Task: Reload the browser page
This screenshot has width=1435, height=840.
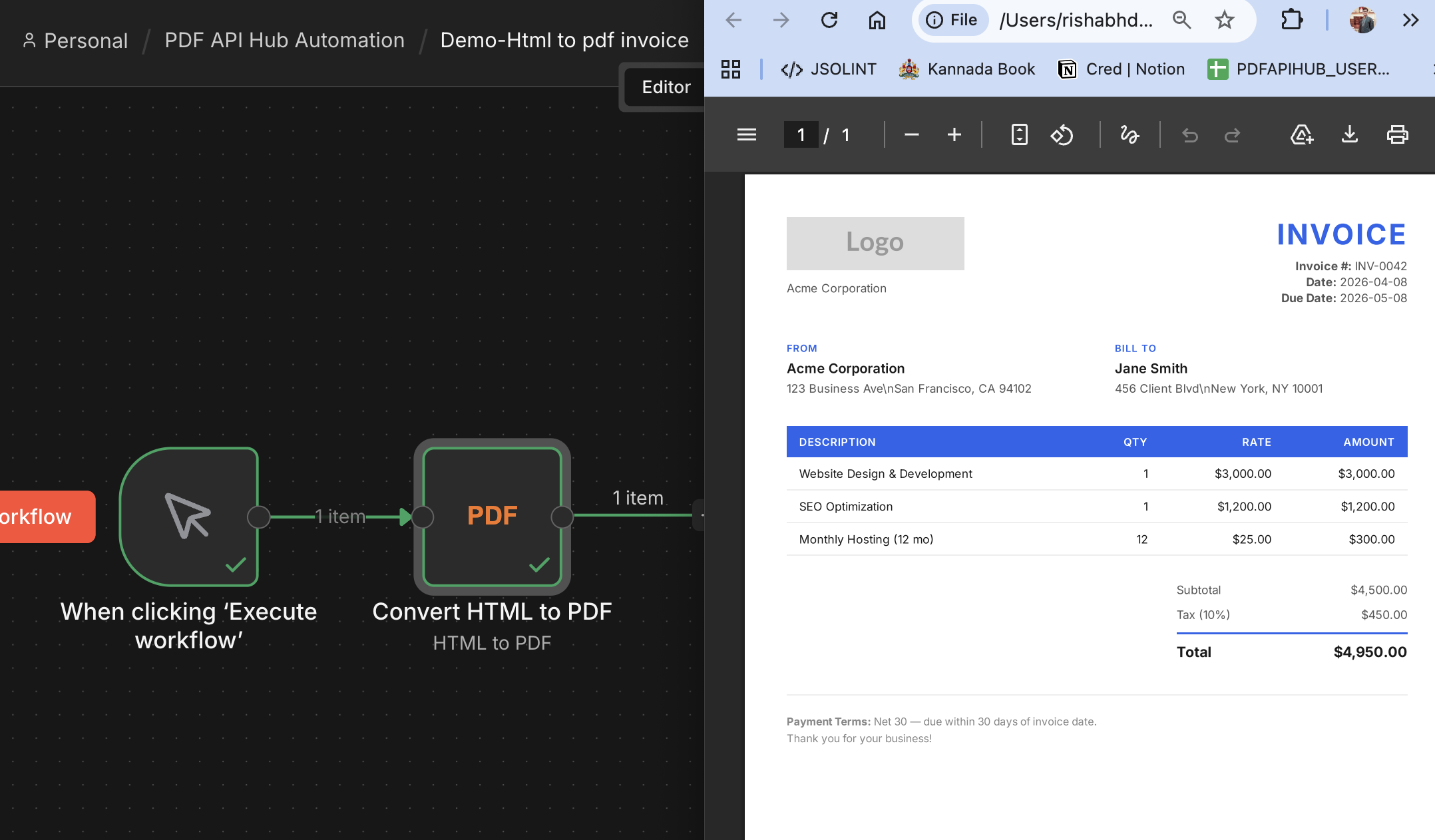Action: (x=829, y=21)
